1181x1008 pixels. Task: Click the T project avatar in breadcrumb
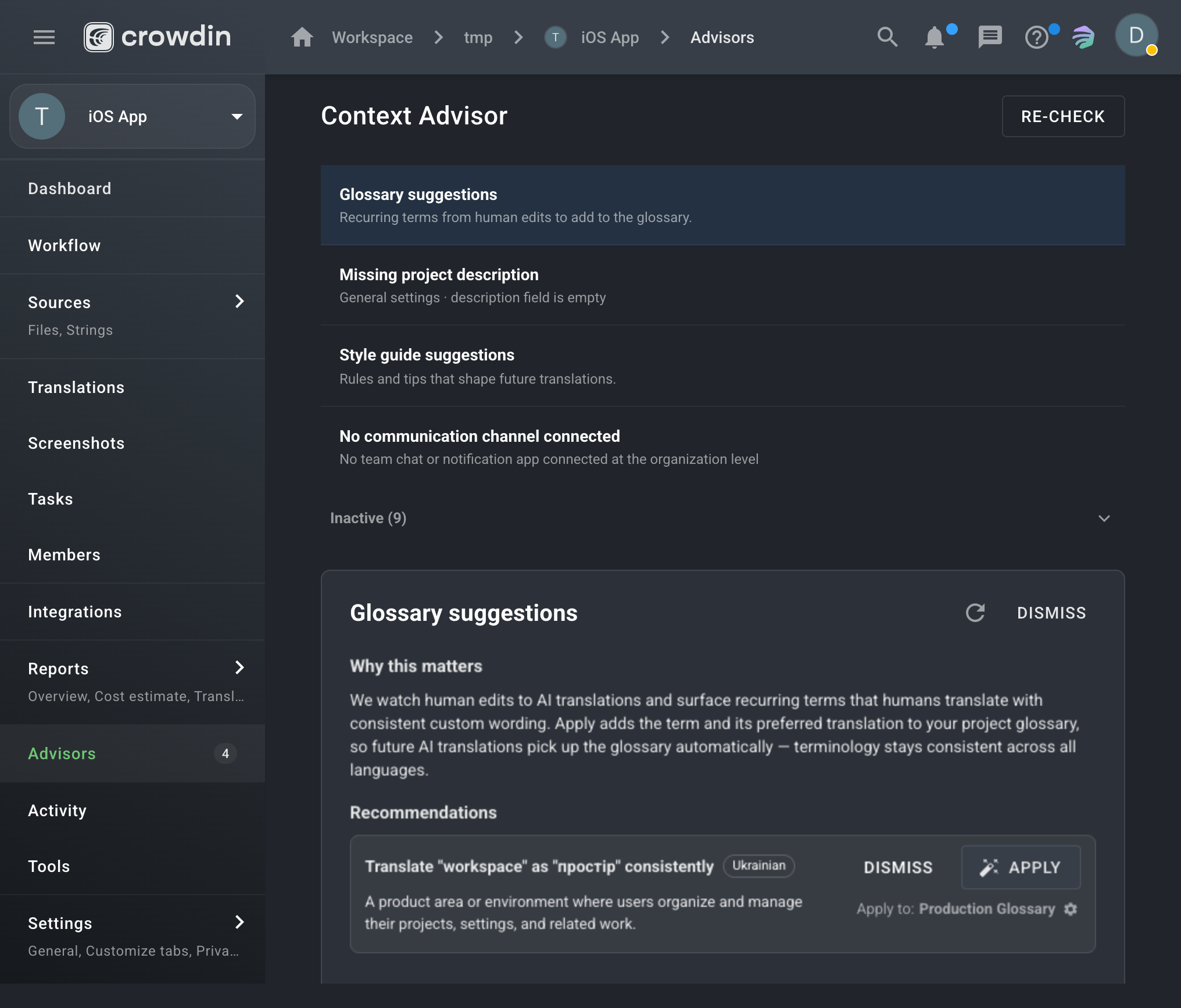click(x=555, y=37)
